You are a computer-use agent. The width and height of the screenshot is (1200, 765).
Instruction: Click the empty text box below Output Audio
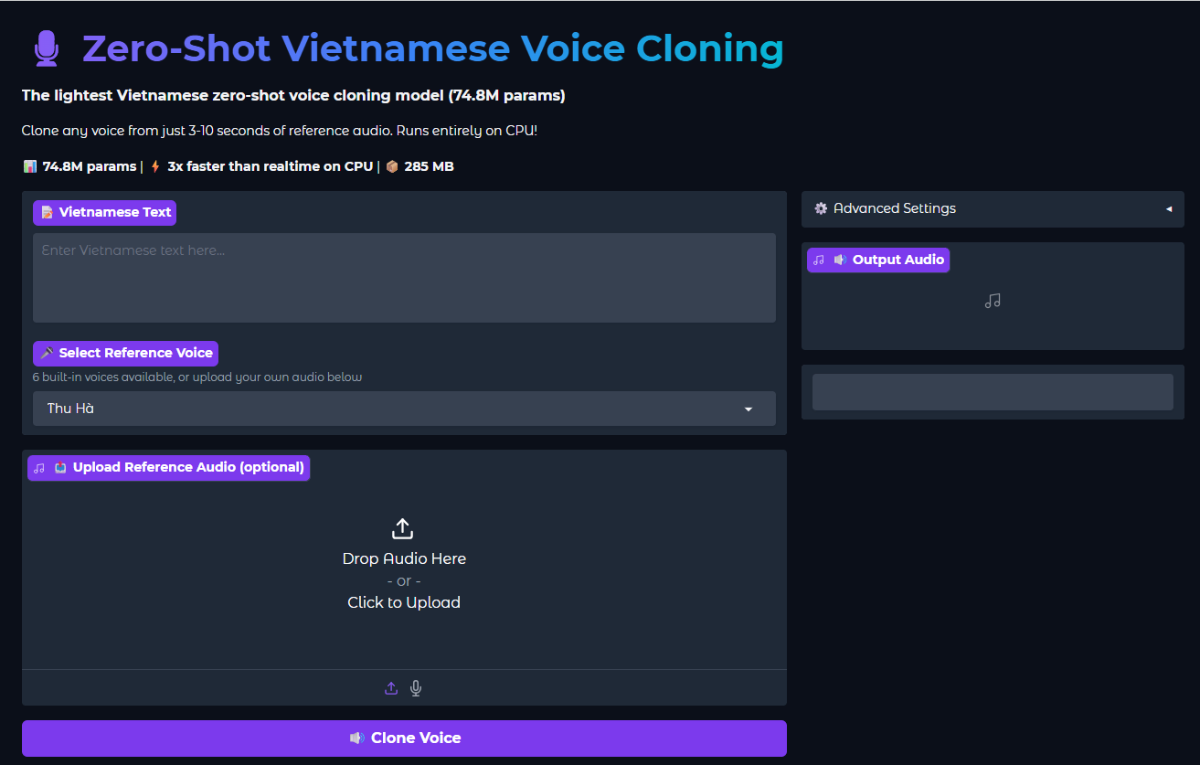pos(992,392)
